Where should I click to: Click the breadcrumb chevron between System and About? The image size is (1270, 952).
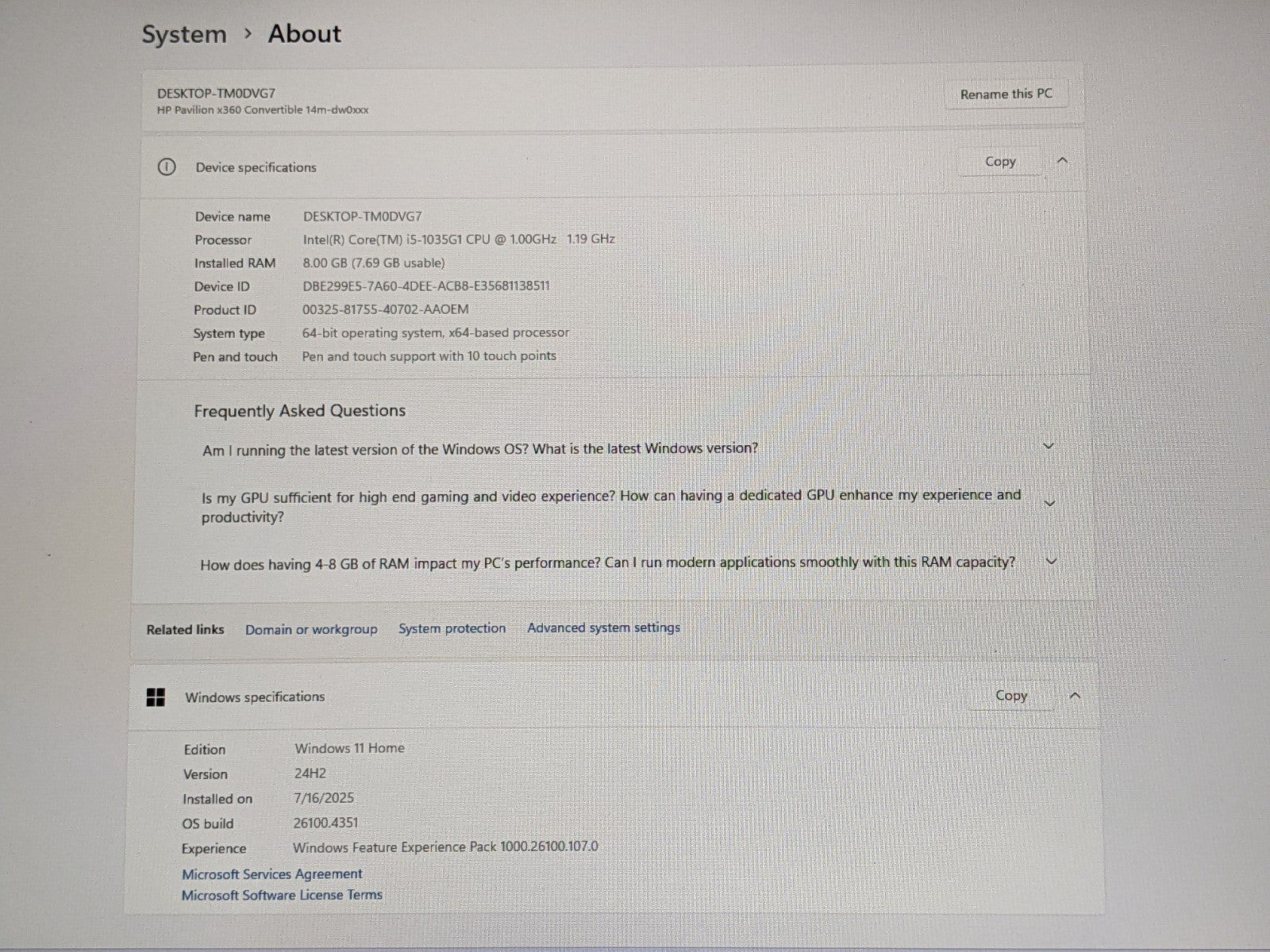pos(248,33)
